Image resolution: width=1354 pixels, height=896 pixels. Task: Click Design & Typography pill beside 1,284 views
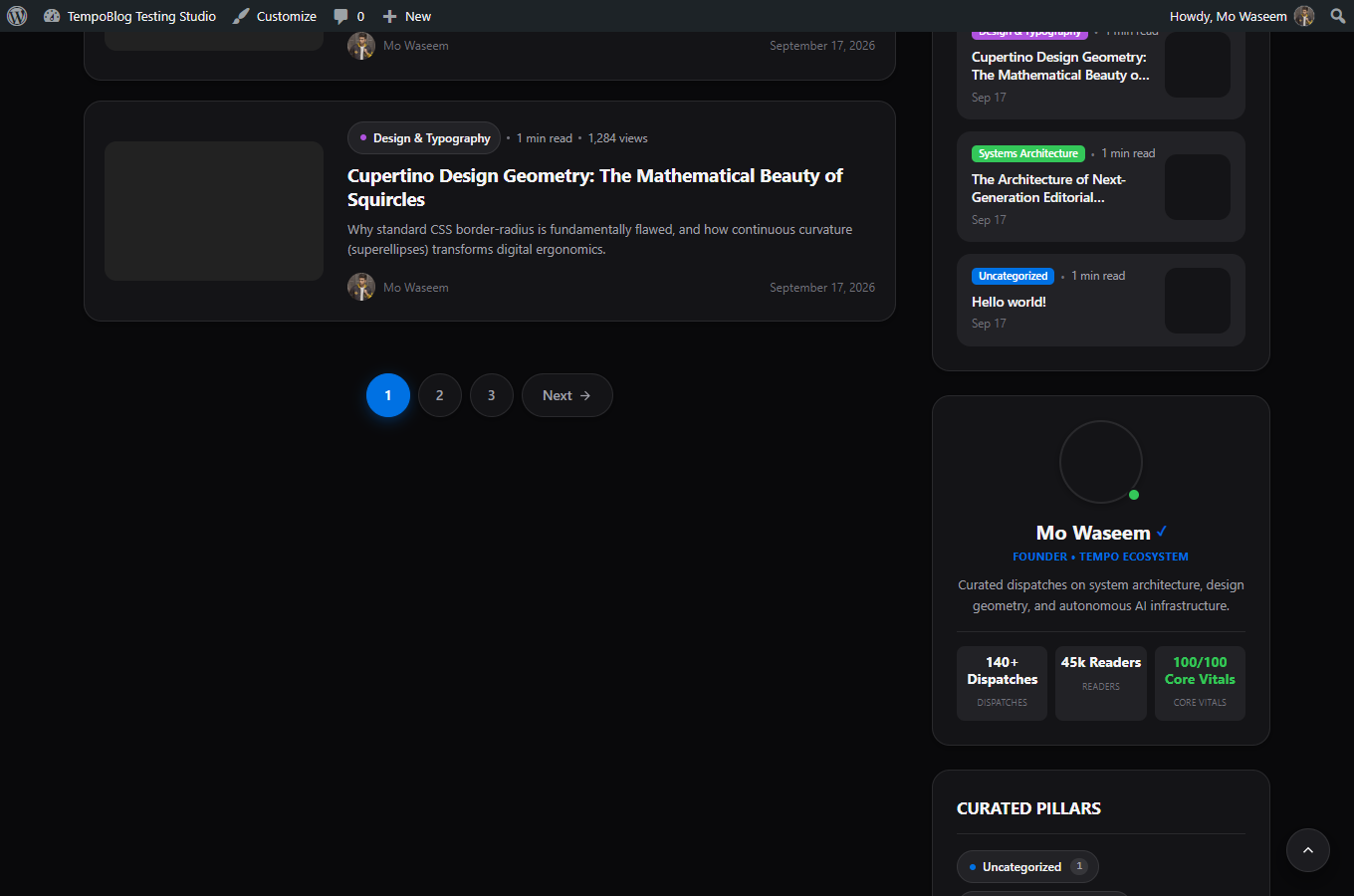[x=424, y=138]
